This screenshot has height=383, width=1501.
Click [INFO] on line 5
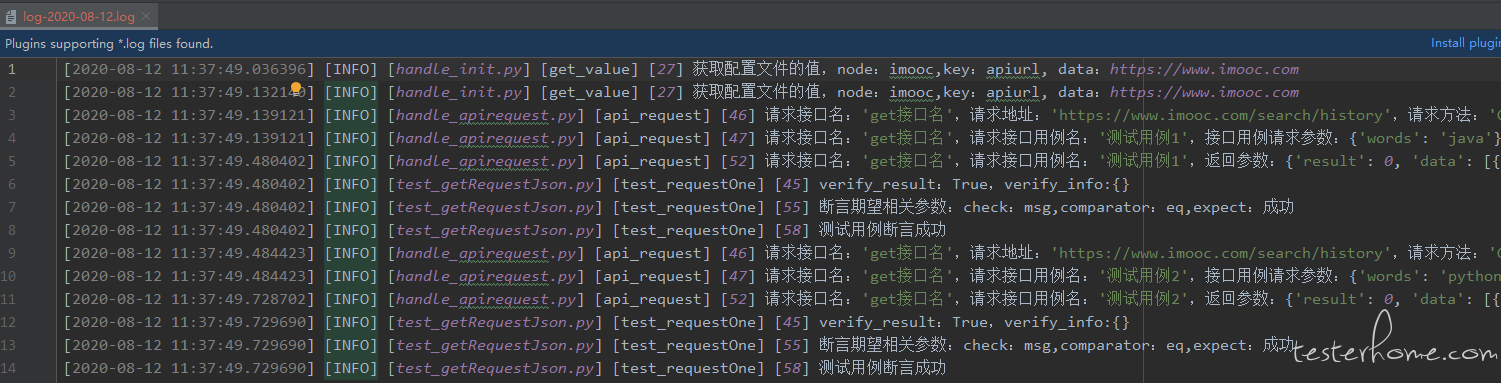tap(350, 161)
